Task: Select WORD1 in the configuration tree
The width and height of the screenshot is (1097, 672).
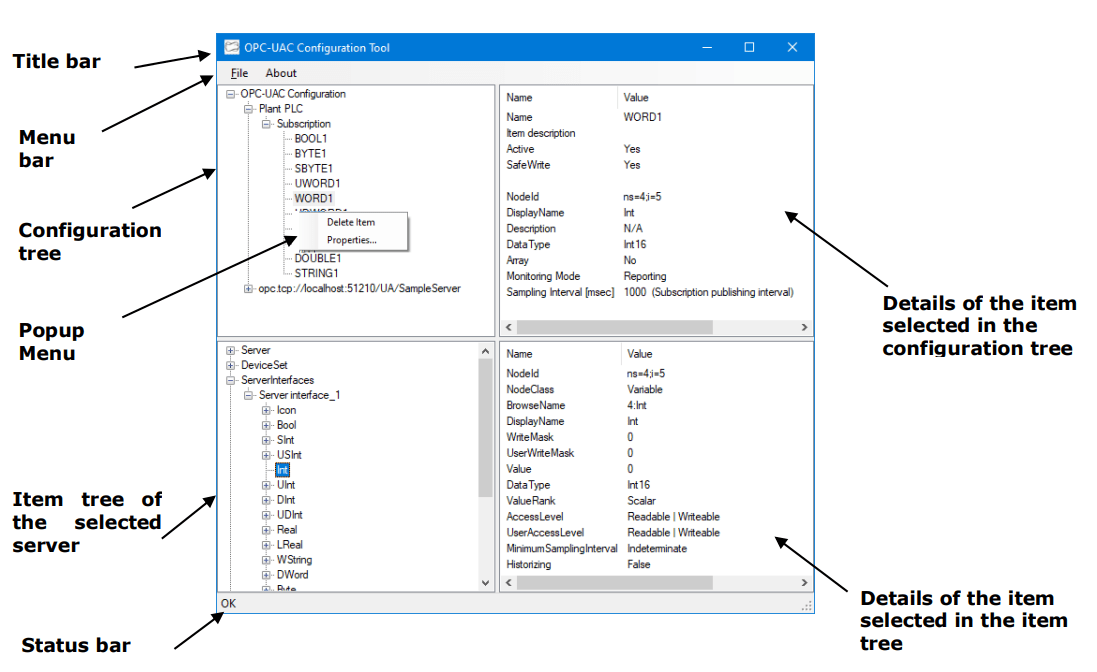Action: coord(313,199)
